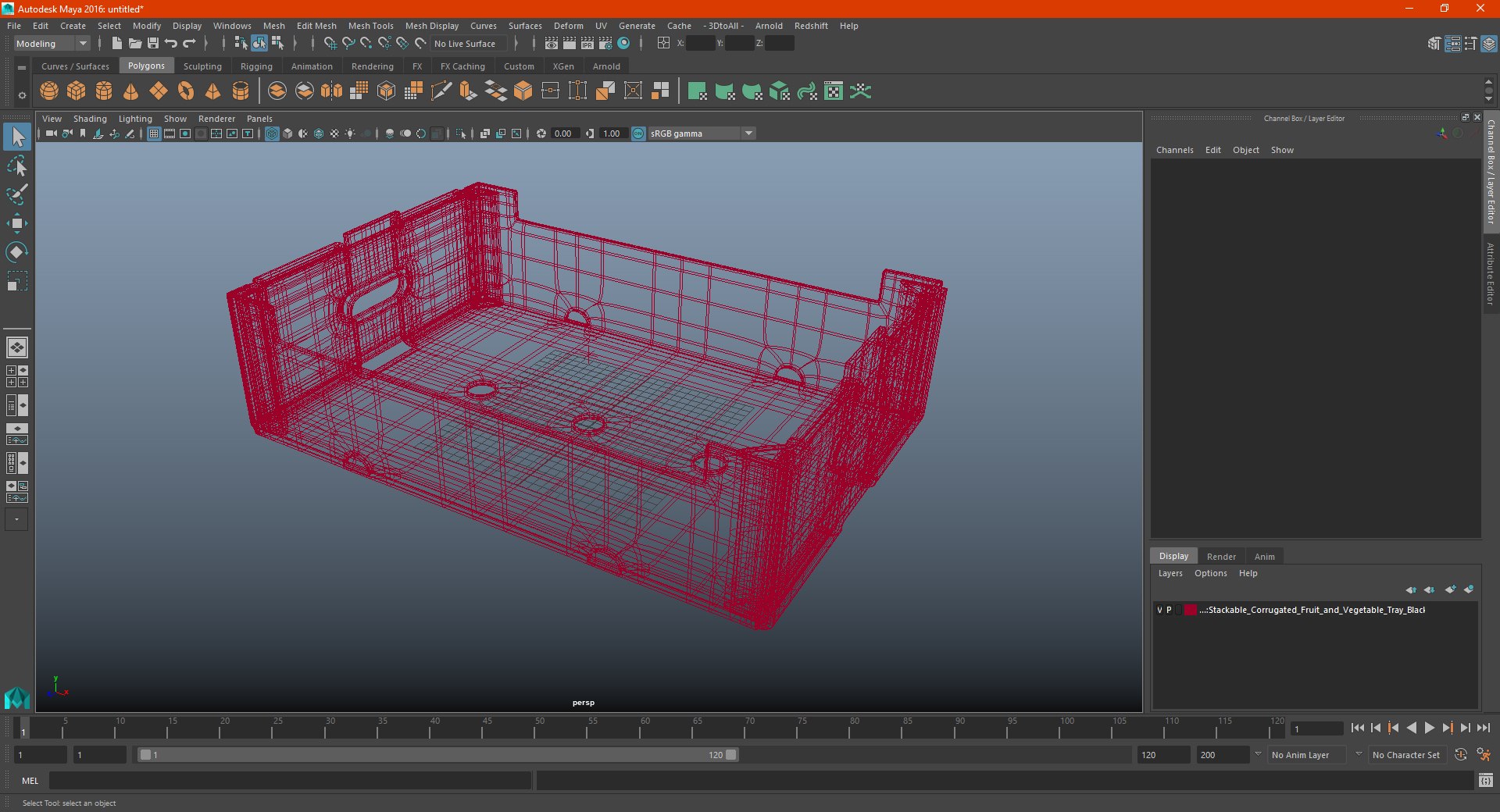
Task: Toggle the film gate display
Action: coord(170,134)
